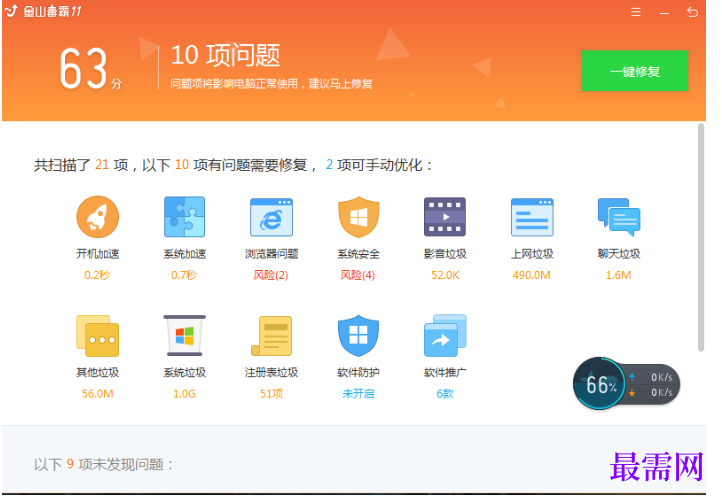Click the 风险(2) browser risk link
Viewport: 722px width, 498px height.
coord(271,275)
